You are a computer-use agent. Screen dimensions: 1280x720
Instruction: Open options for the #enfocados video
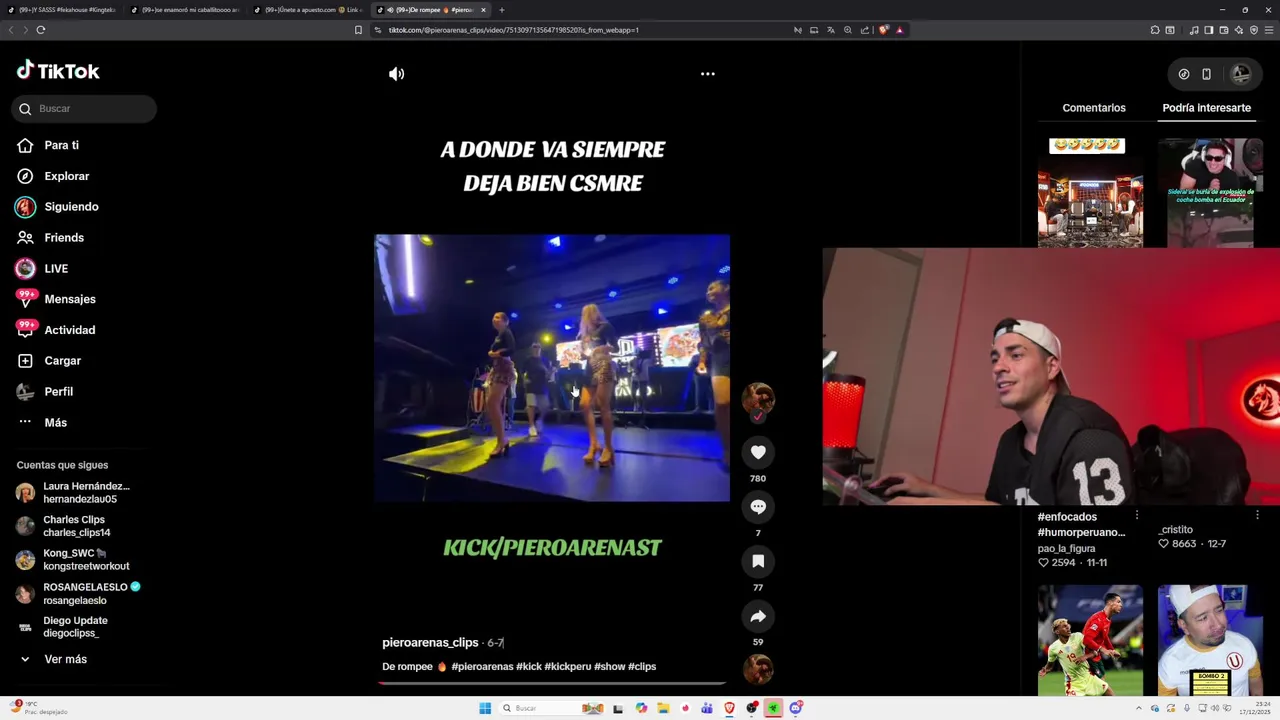coord(1136,516)
